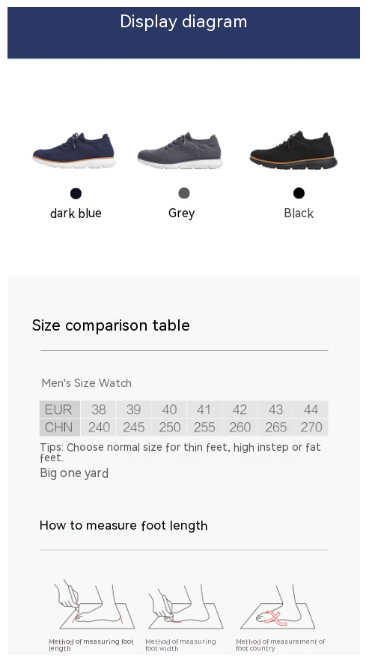The height and width of the screenshot is (668, 371).
Task: Click the dark blue shoe image
Action: [x=74, y=150]
